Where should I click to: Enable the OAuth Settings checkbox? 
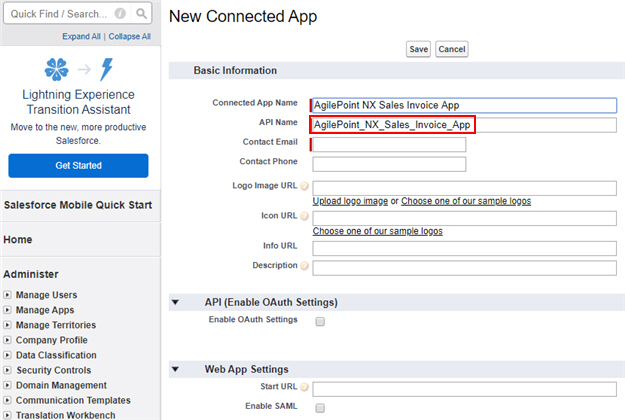tap(320, 322)
